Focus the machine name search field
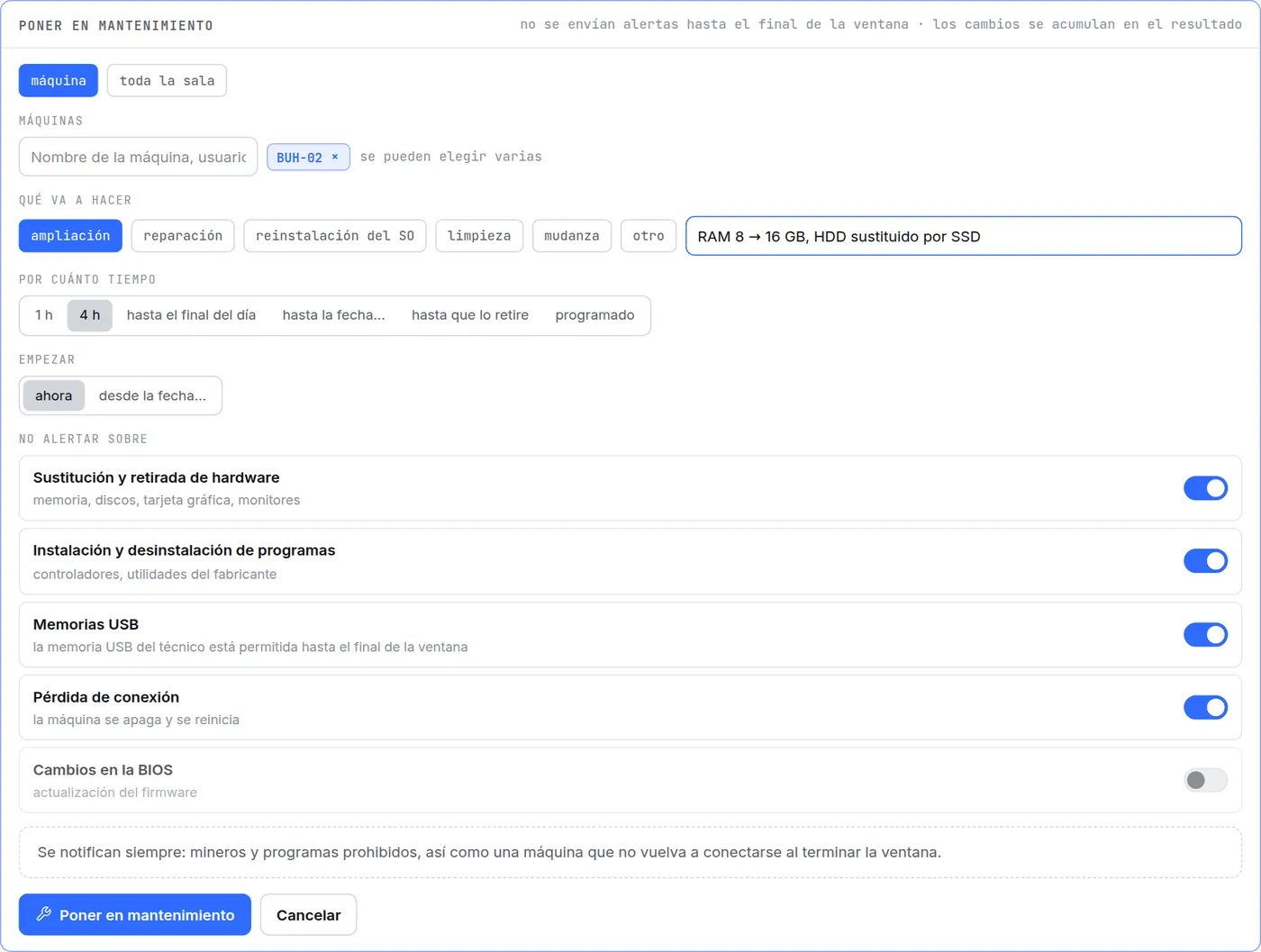The height and width of the screenshot is (952, 1261). pyautogui.click(x=138, y=157)
